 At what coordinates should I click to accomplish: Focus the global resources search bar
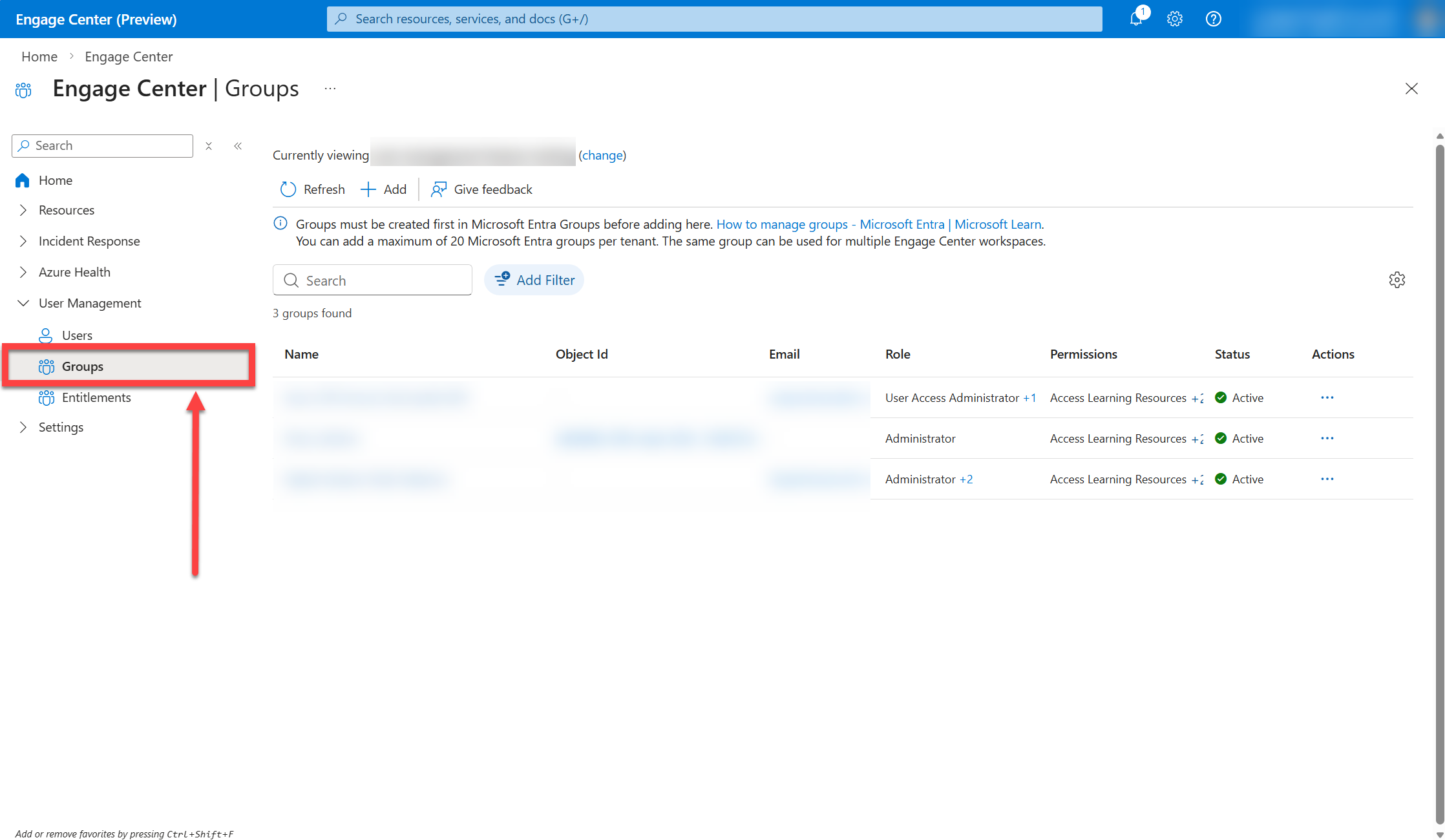(x=714, y=19)
